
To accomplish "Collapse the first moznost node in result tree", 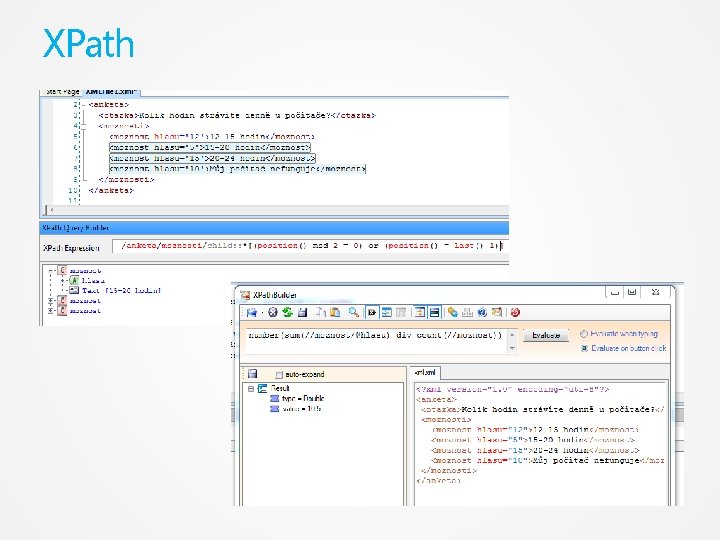I will 51,270.
